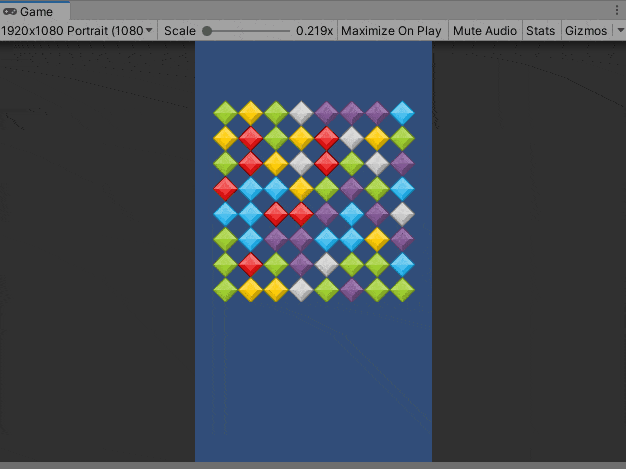
Task: Click the Scale slider handle
Action: [207, 31]
